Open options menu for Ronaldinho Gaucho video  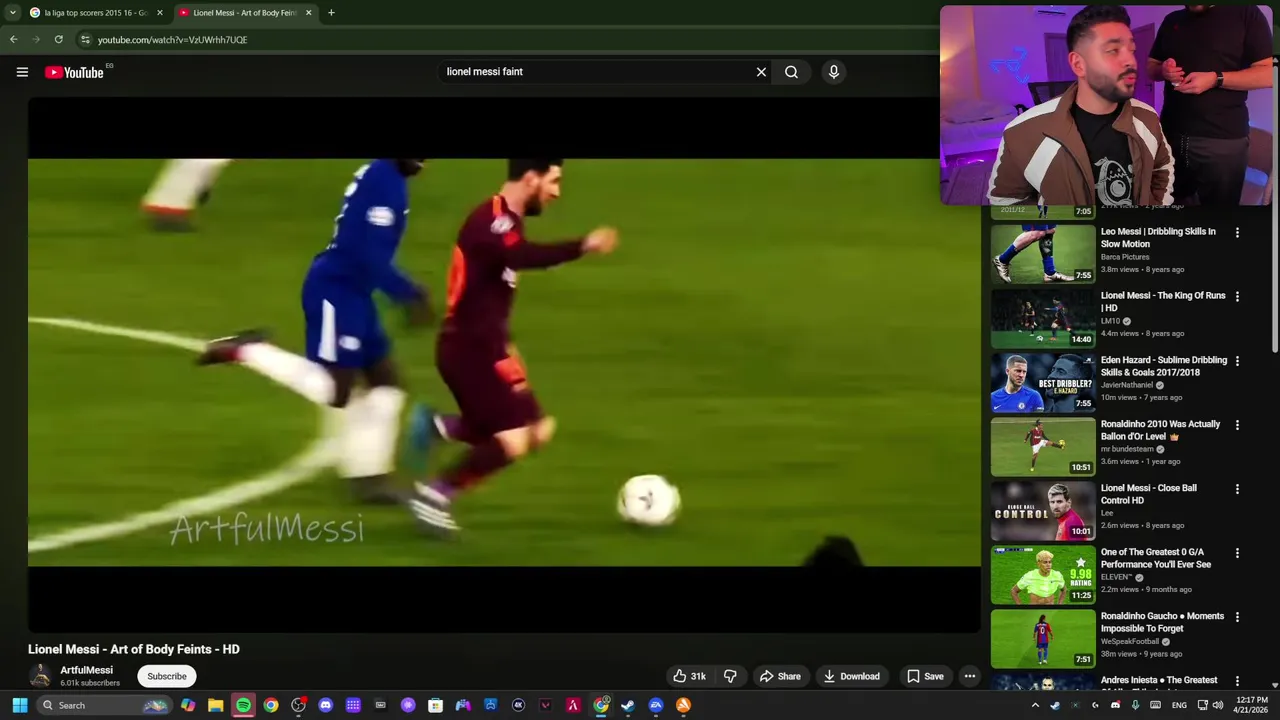tap(1237, 617)
